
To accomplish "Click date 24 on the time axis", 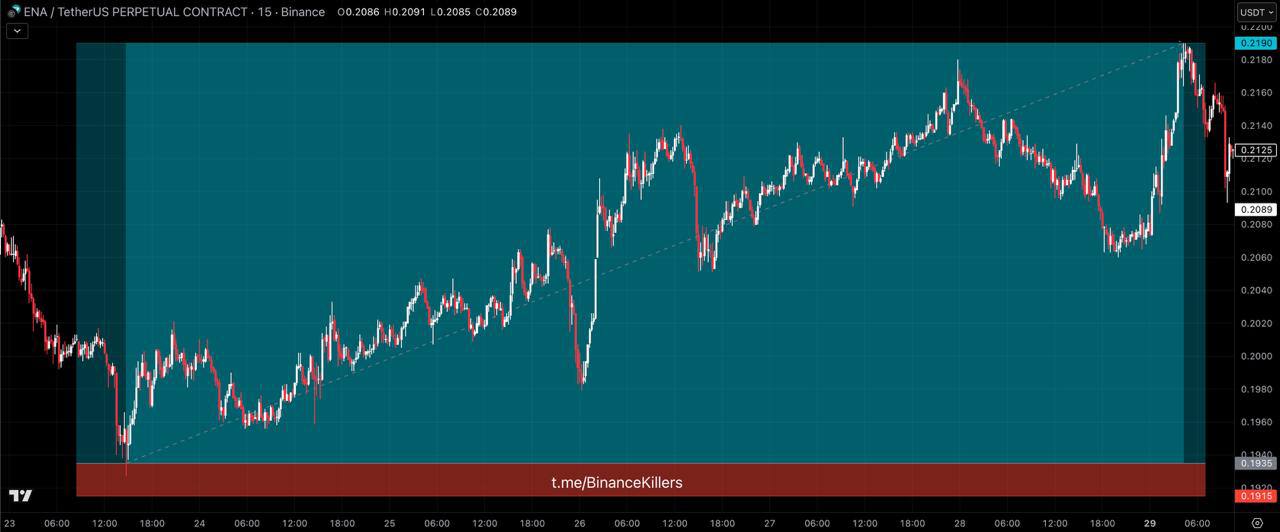I will click(x=199, y=523).
